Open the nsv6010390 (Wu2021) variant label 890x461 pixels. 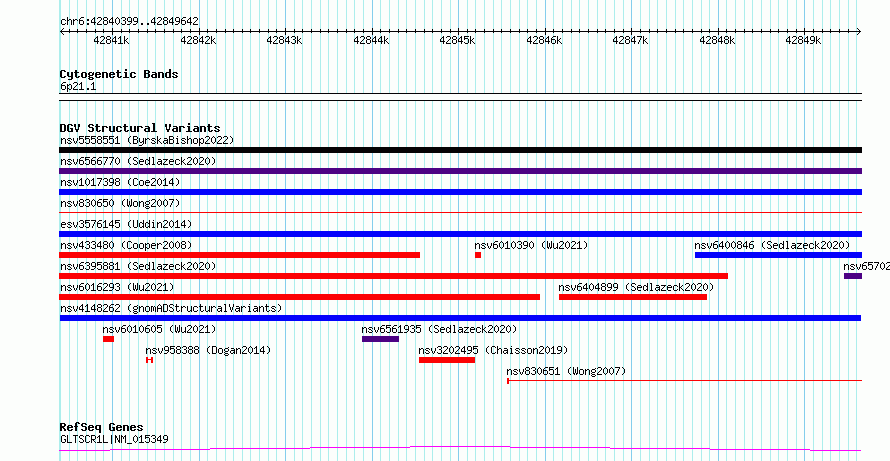pos(531,245)
